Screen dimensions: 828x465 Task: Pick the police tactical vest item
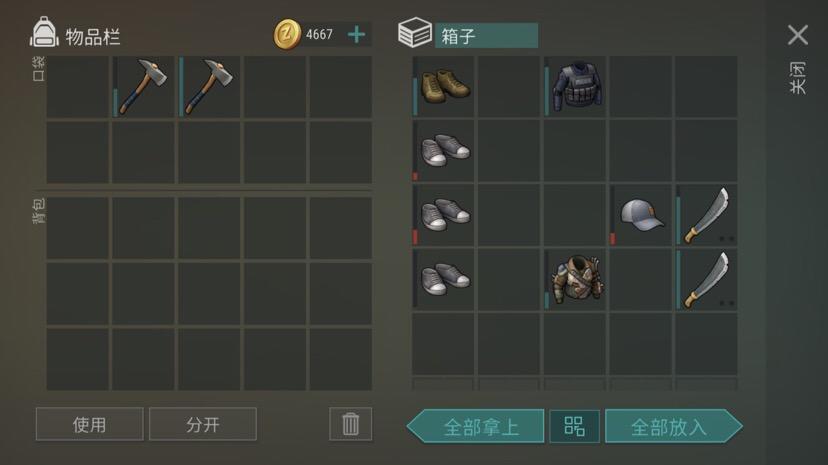575,87
